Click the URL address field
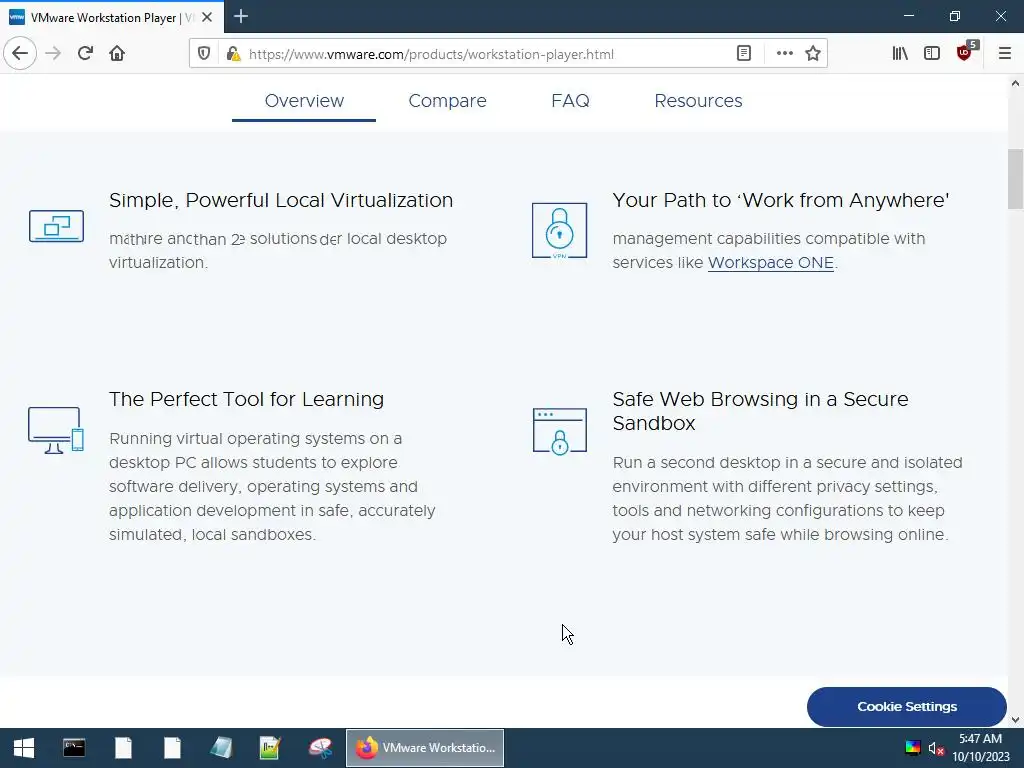Screen dimensions: 1024x768 click(487, 54)
